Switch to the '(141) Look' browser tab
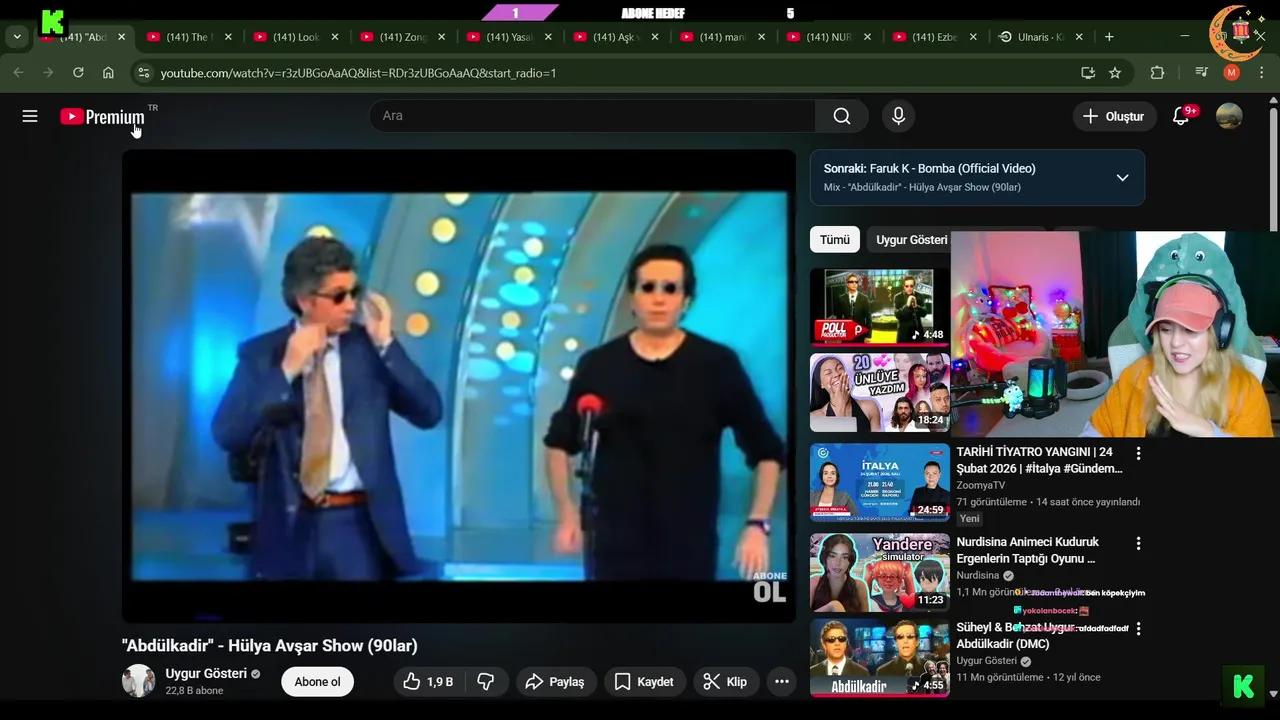Screen dimensions: 1280x720 coord(296,37)
